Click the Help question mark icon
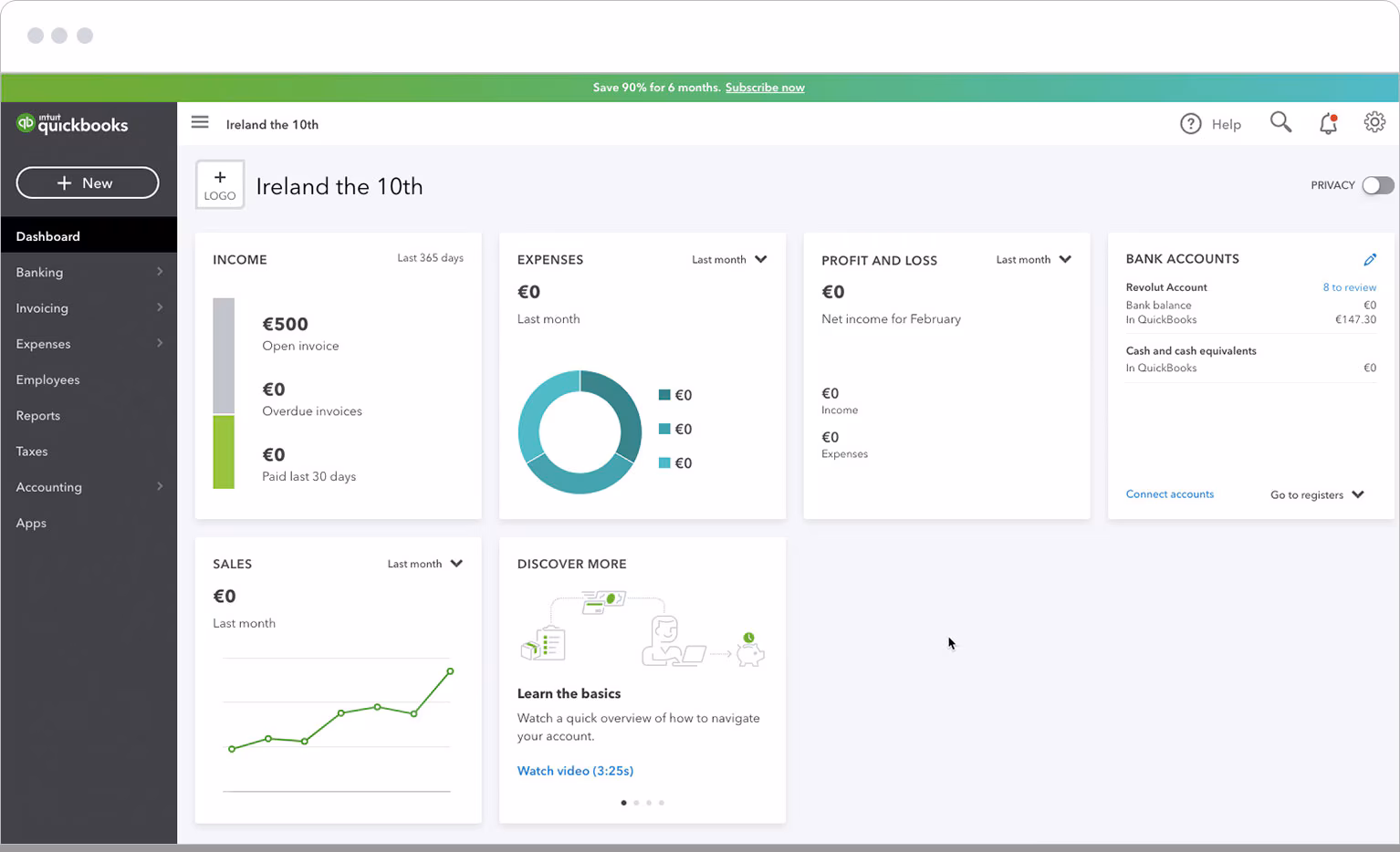 click(x=1191, y=124)
